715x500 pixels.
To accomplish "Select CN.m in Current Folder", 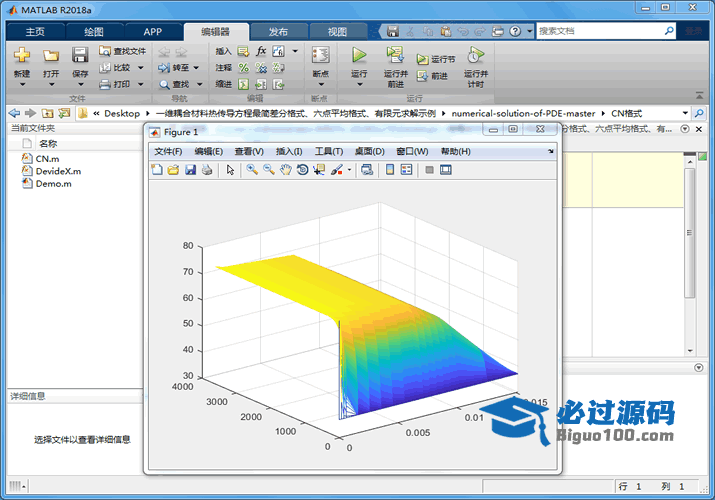I will click(x=47, y=159).
